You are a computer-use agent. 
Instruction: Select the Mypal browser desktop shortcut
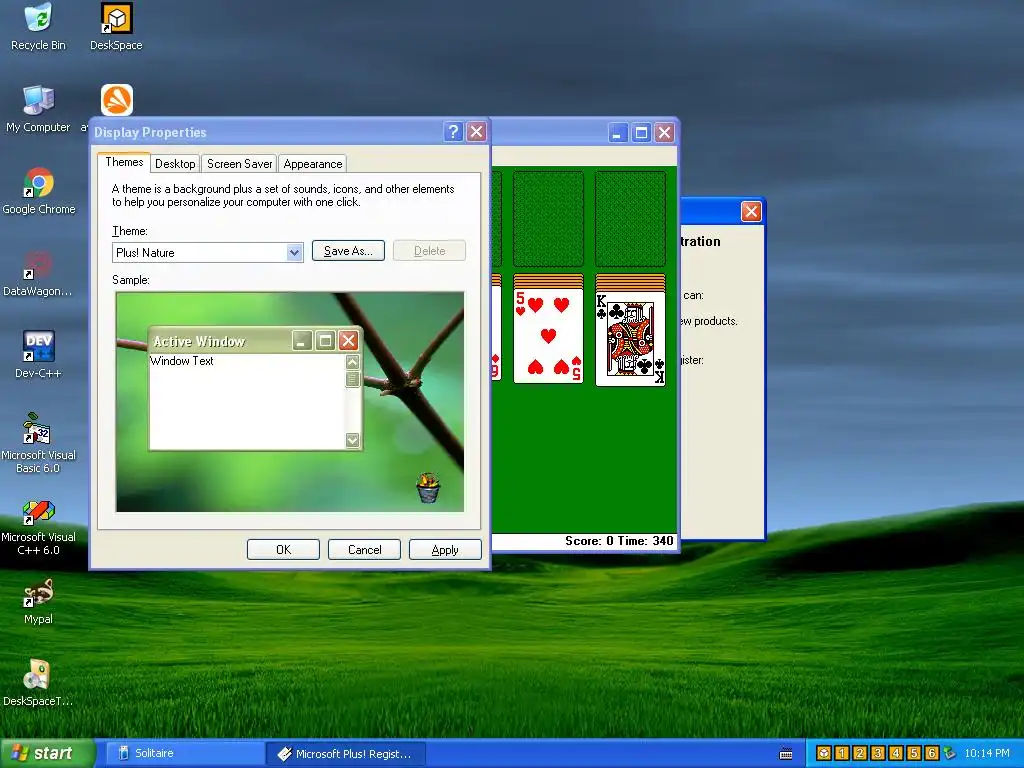(x=38, y=601)
